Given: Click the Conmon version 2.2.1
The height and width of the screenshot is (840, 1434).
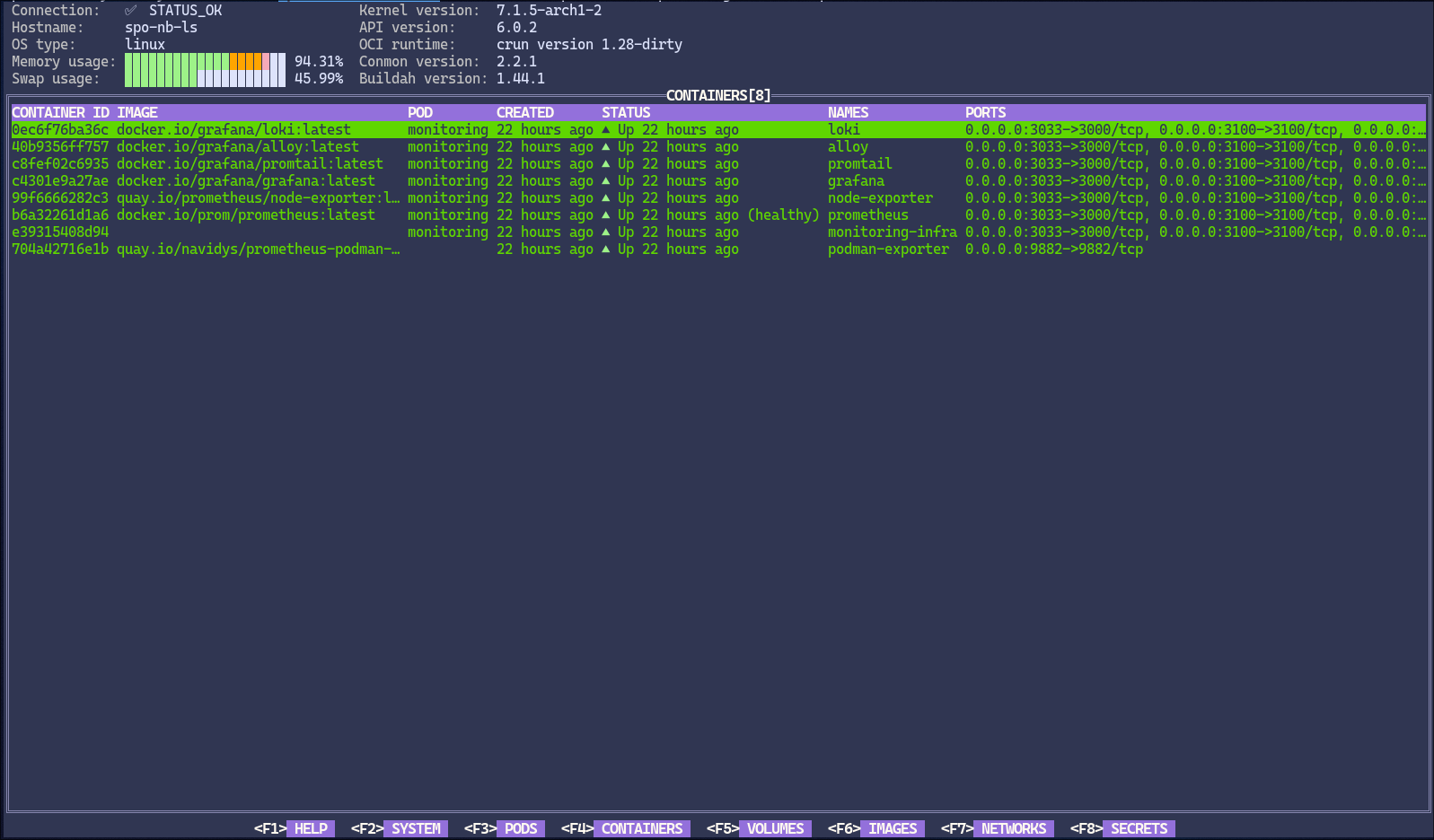Looking at the screenshot, I should [x=516, y=61].
